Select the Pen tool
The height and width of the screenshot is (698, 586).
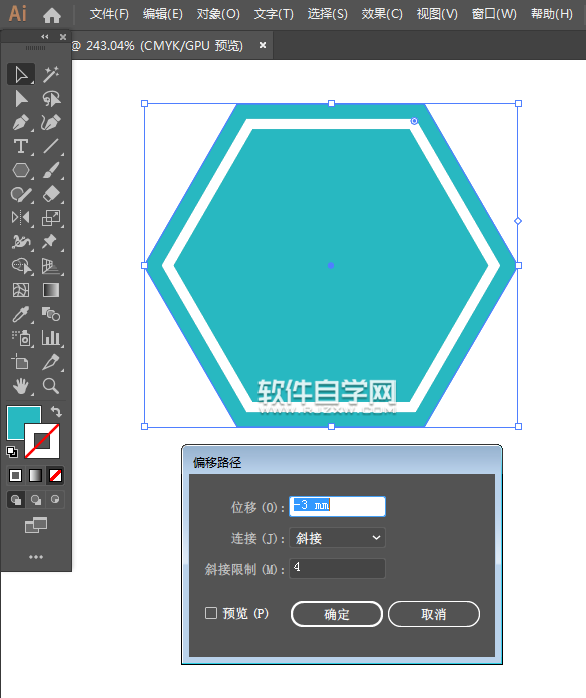click(20, 123)
